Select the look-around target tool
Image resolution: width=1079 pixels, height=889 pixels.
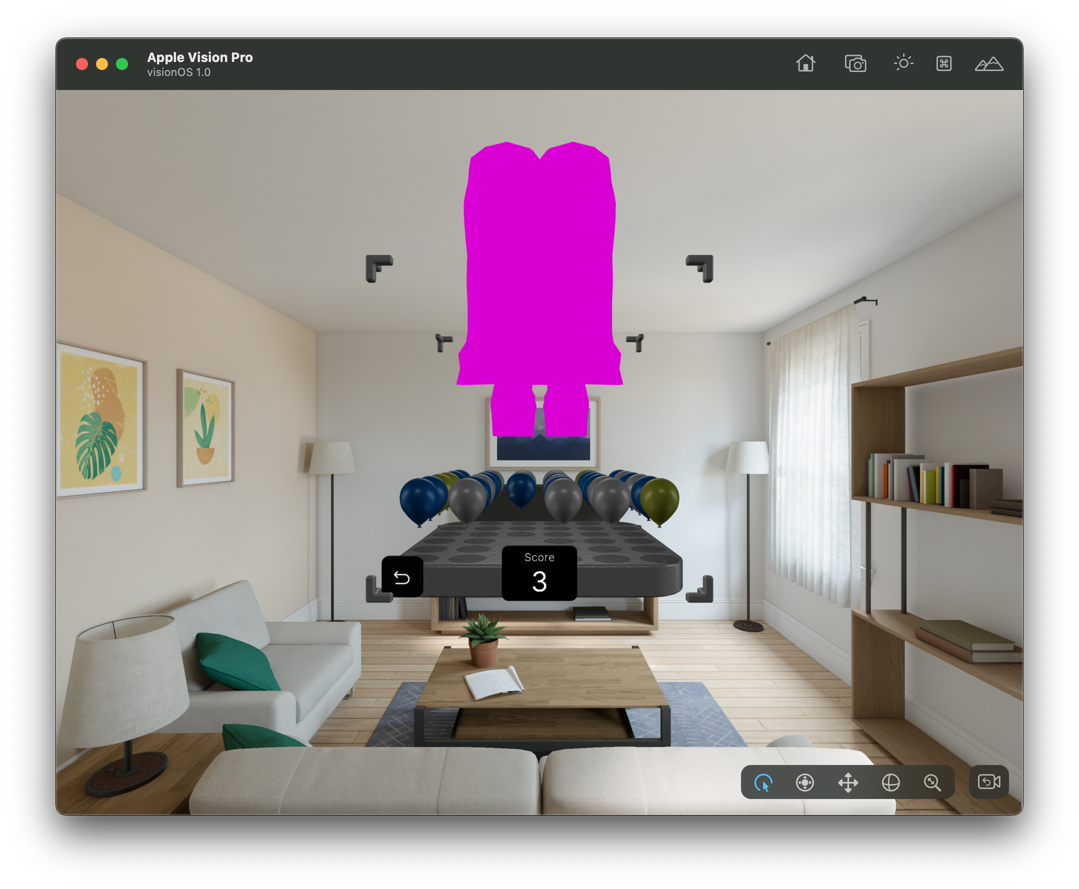[x=804, y=782]
